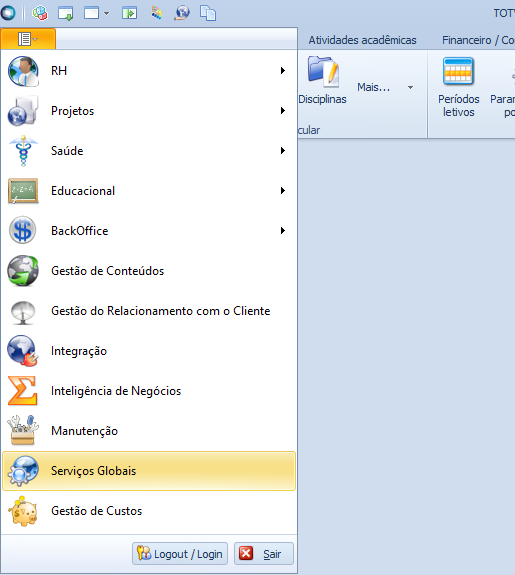The image size is (515, 575).
Task: Expand the RH submenu arrow
Action: point(282,70)
